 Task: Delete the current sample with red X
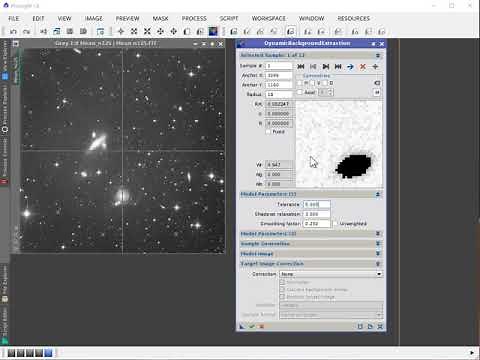[363, 66]
